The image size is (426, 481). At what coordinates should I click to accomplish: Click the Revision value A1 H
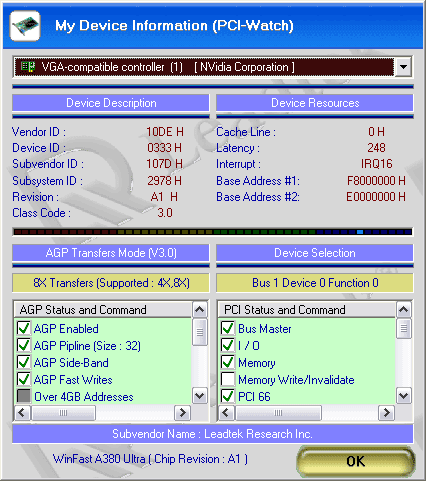164,197
